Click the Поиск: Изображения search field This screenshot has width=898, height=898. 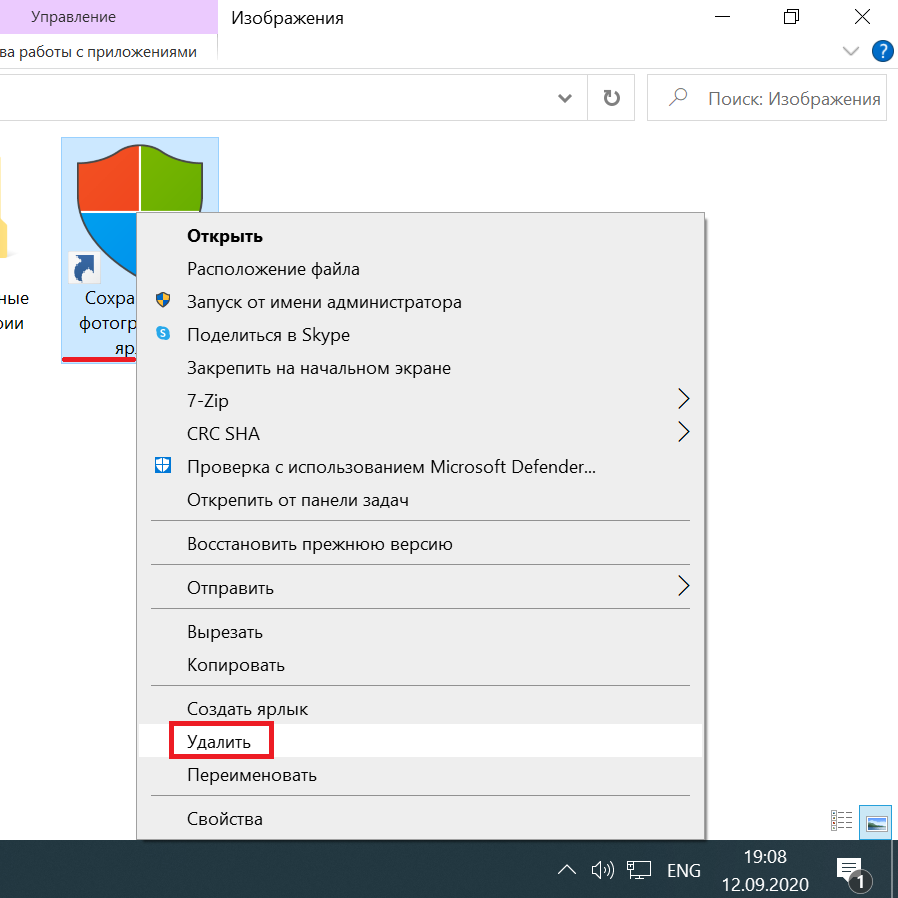pyautogui.click(x=767, y=98)
